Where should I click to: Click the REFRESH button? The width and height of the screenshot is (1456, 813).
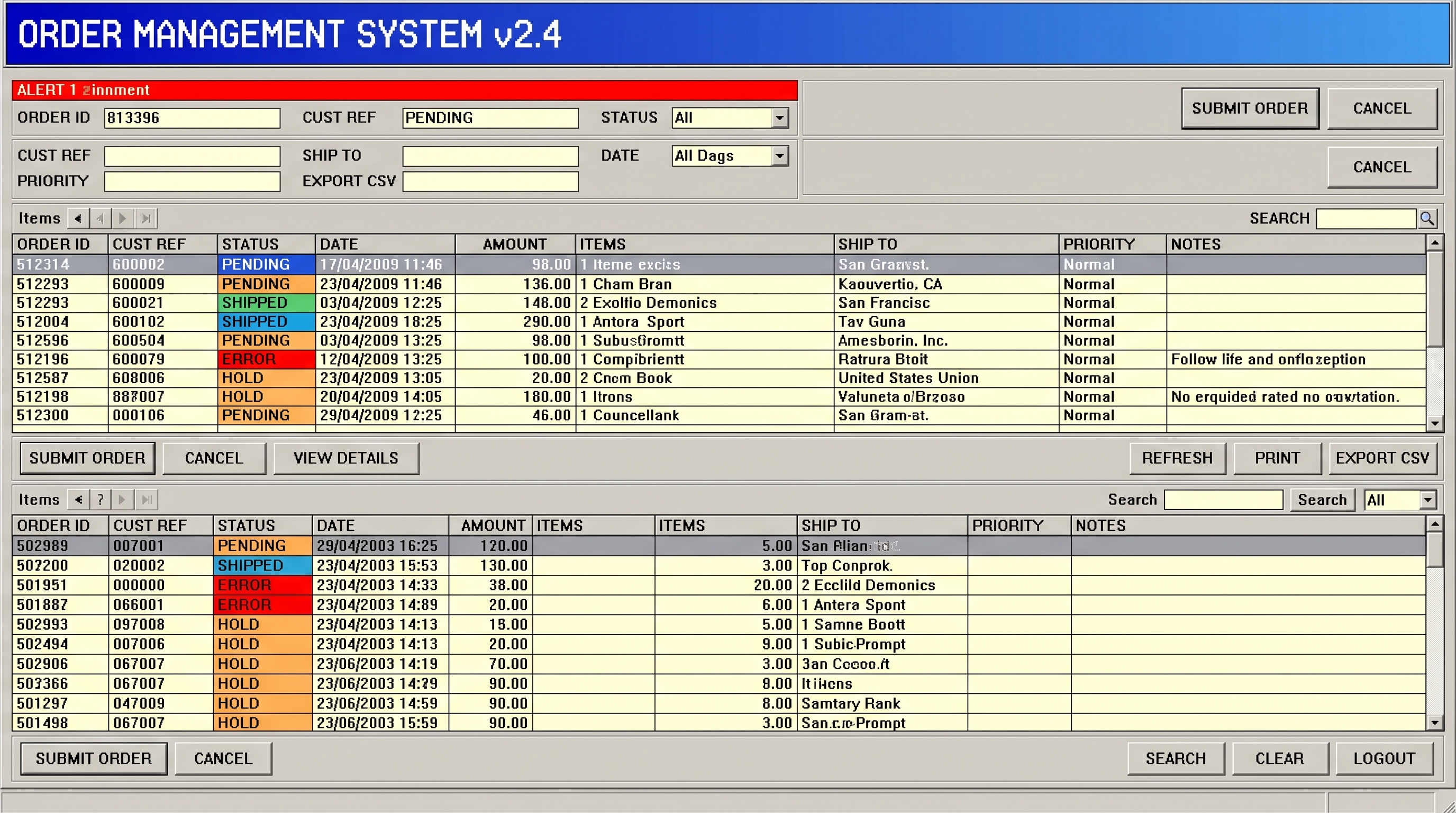point(1178,458)
